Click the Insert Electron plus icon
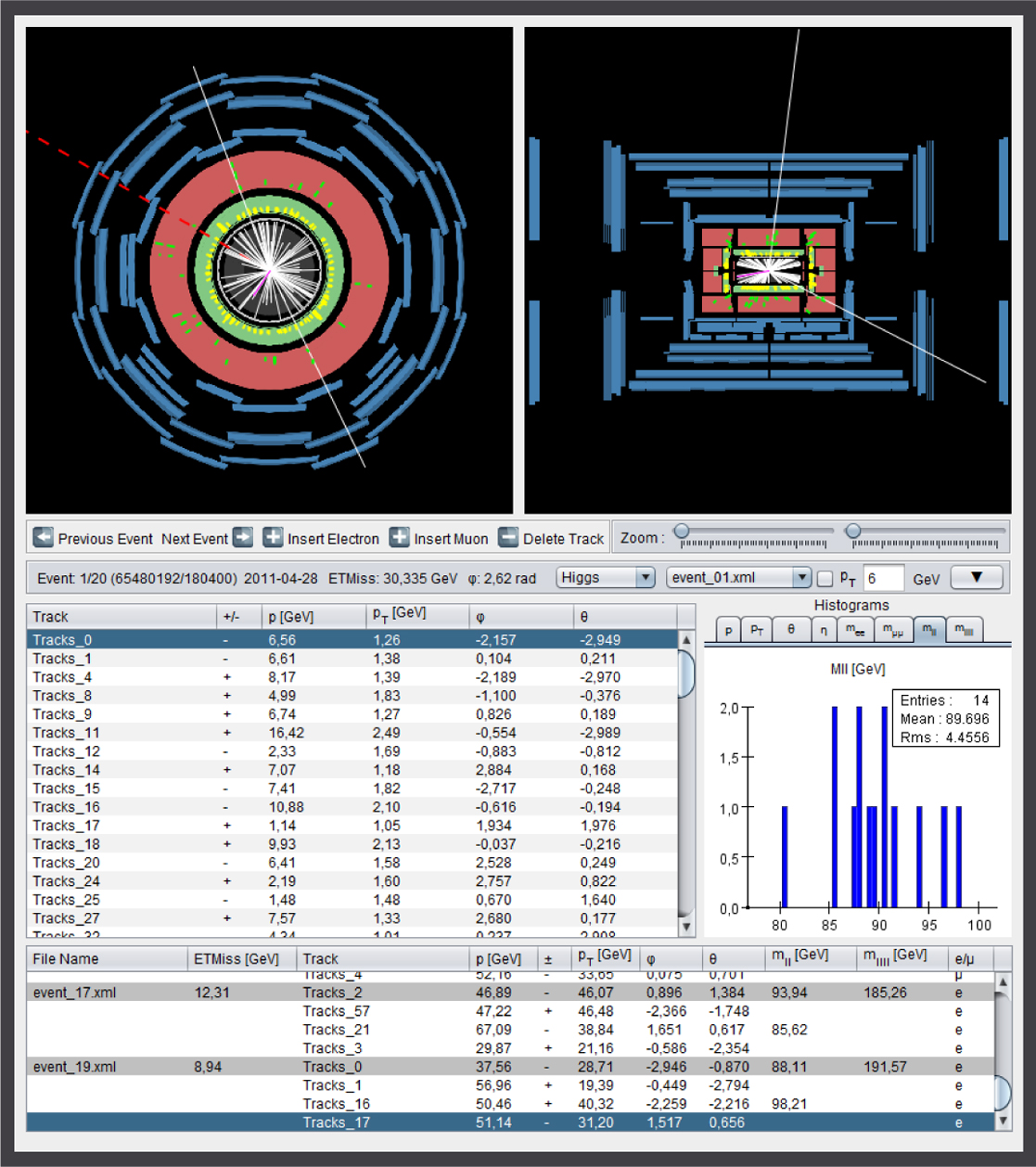 (x=273, y=538)
